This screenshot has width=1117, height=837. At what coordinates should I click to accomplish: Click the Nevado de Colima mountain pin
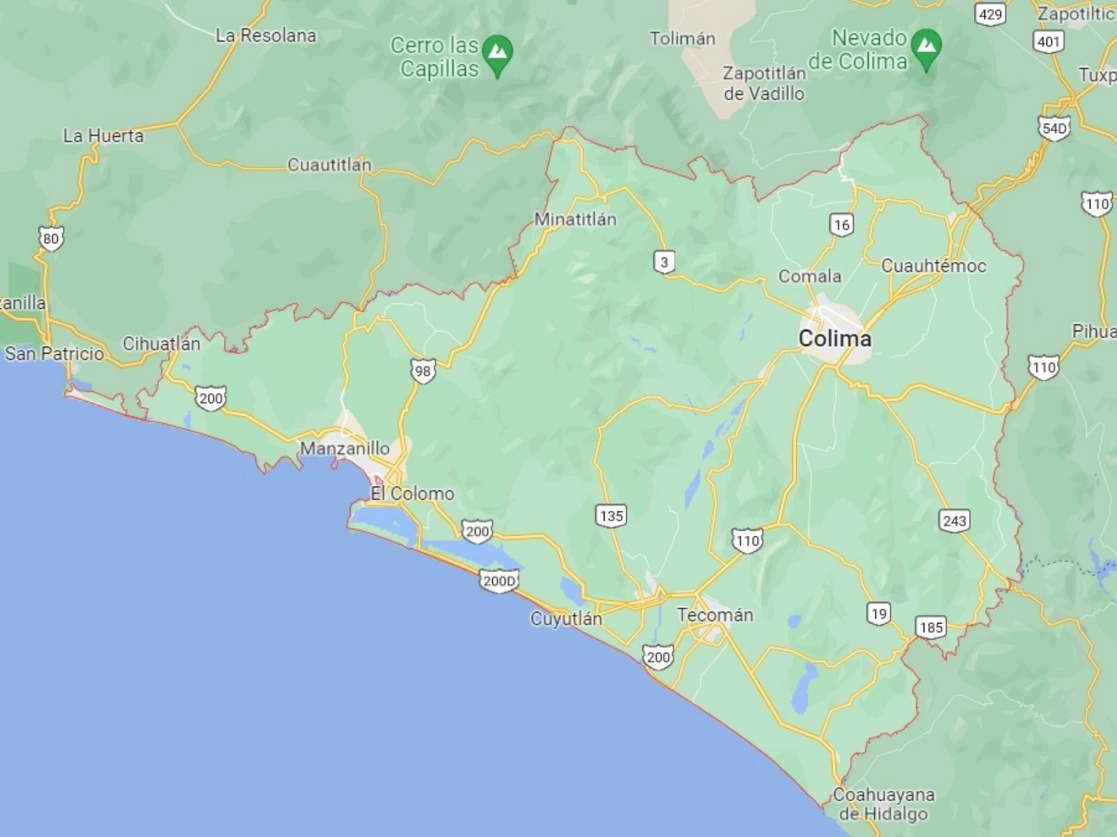tap(926, 49)
